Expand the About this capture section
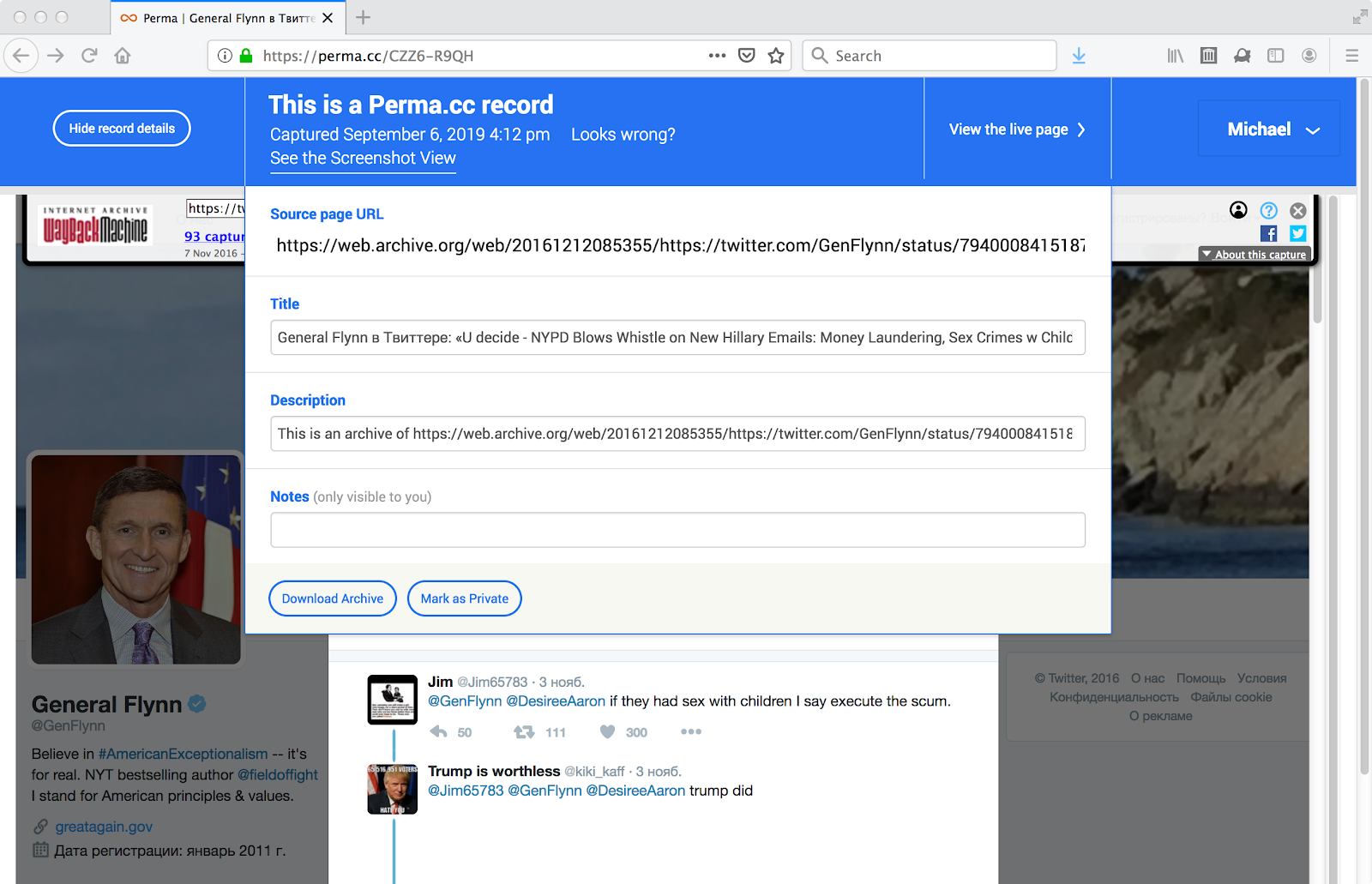The image size is (1372, 884). (1254, 255)
